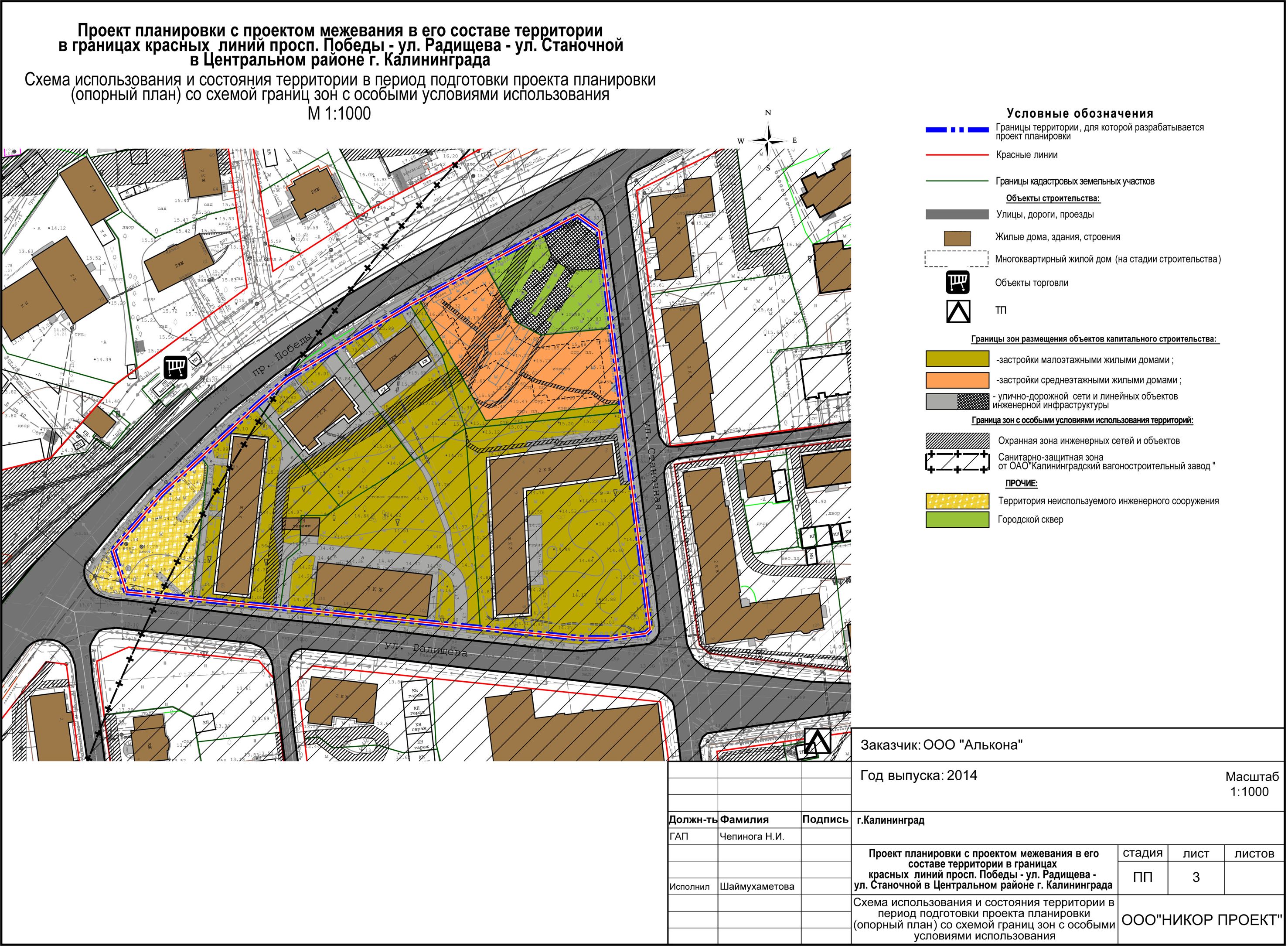1288x946 pixels.
Task: Click the green city square legend swatch
Action: (x=957, y=520)
